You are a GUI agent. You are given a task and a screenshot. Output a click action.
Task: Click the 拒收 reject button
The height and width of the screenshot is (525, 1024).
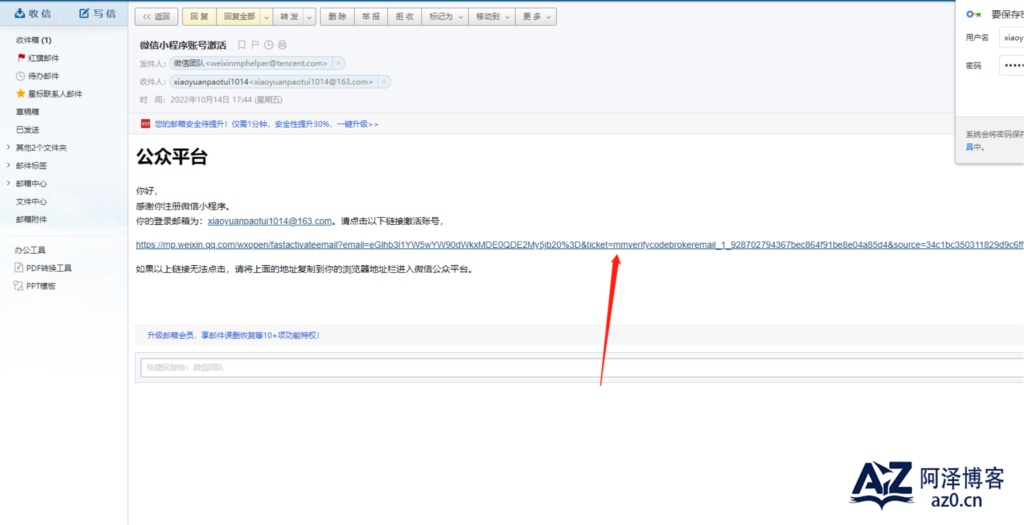(x=405, y=17)
